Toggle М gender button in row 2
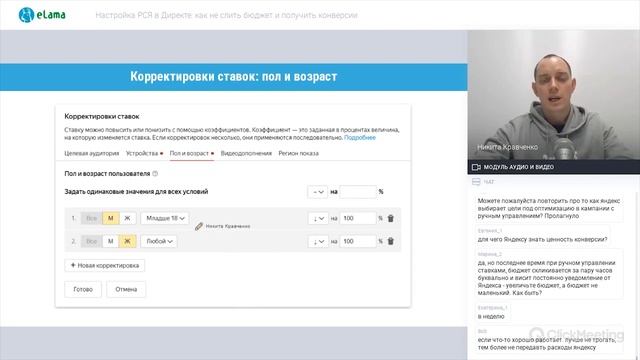The height and width of the screenshot is (360, 640). point(110,241)
